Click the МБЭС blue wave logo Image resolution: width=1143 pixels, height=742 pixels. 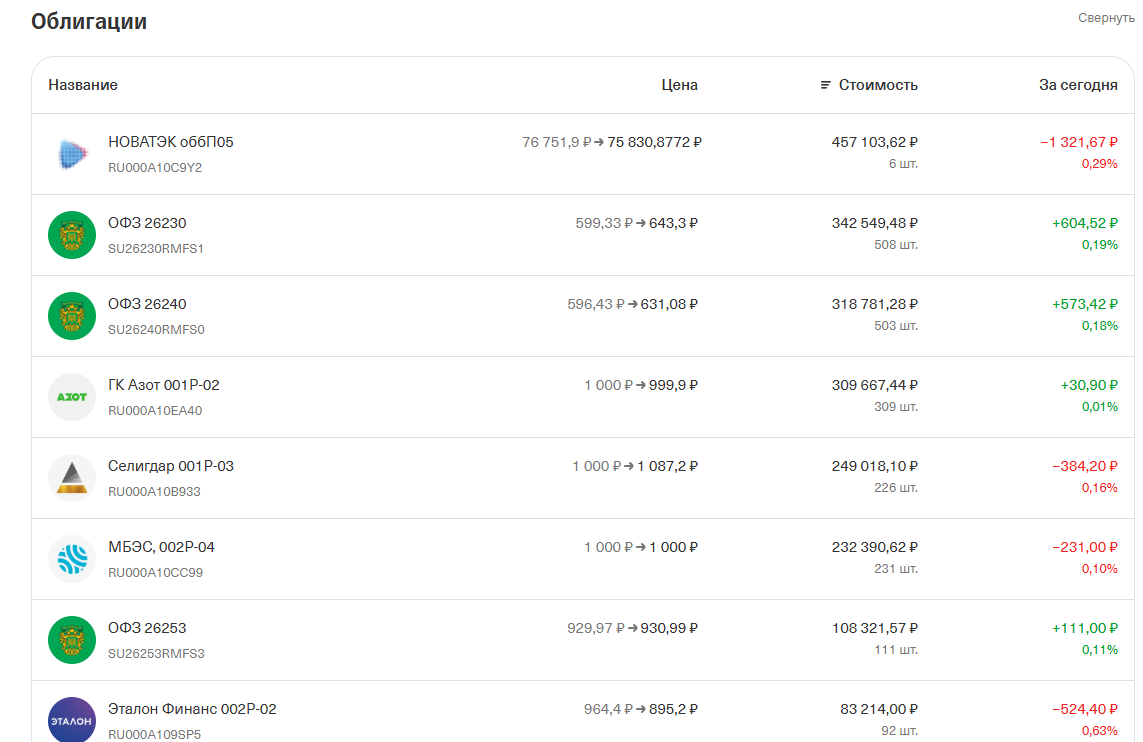pos(72,559)
